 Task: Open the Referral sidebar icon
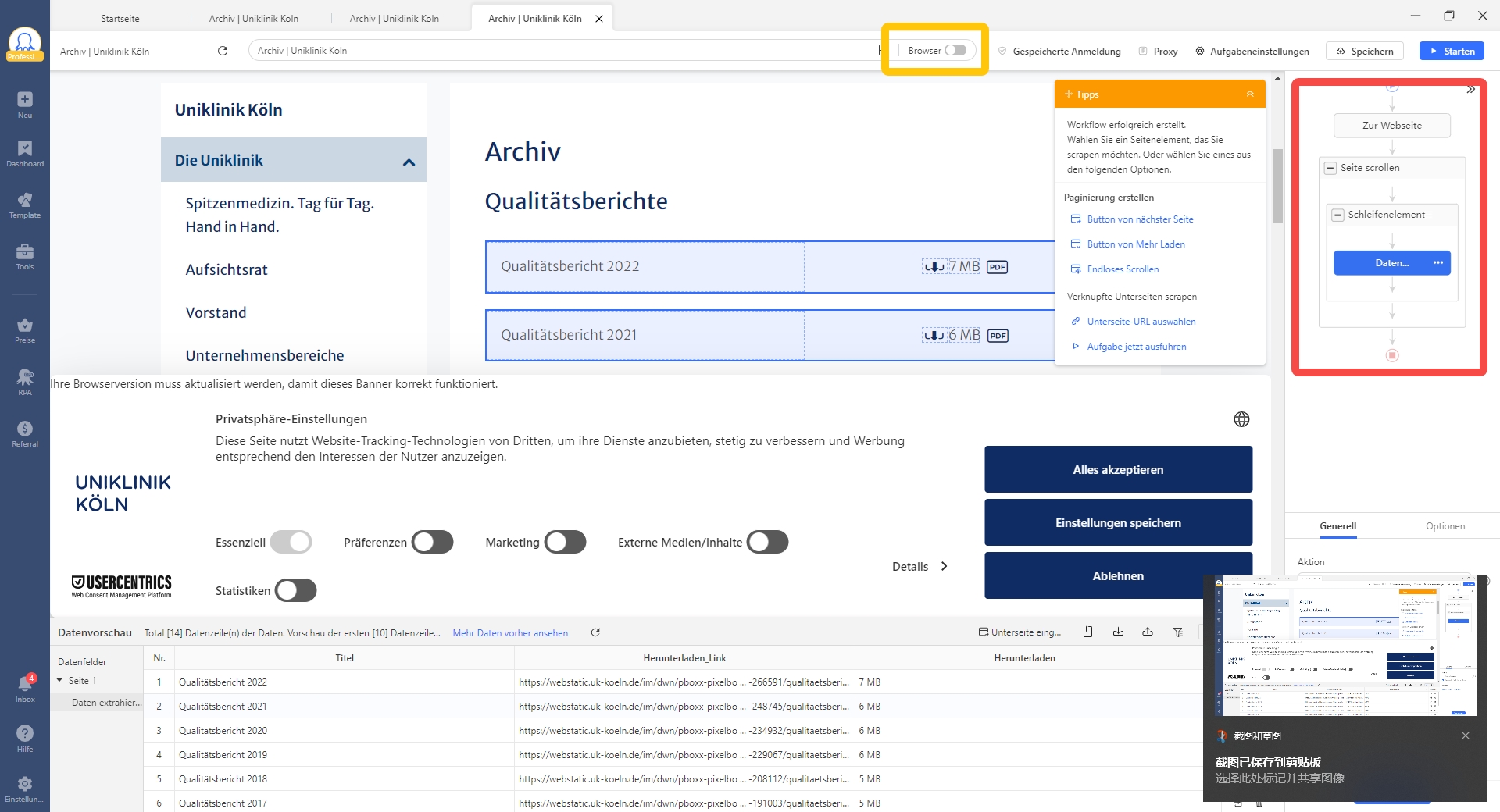coord(25,434)
